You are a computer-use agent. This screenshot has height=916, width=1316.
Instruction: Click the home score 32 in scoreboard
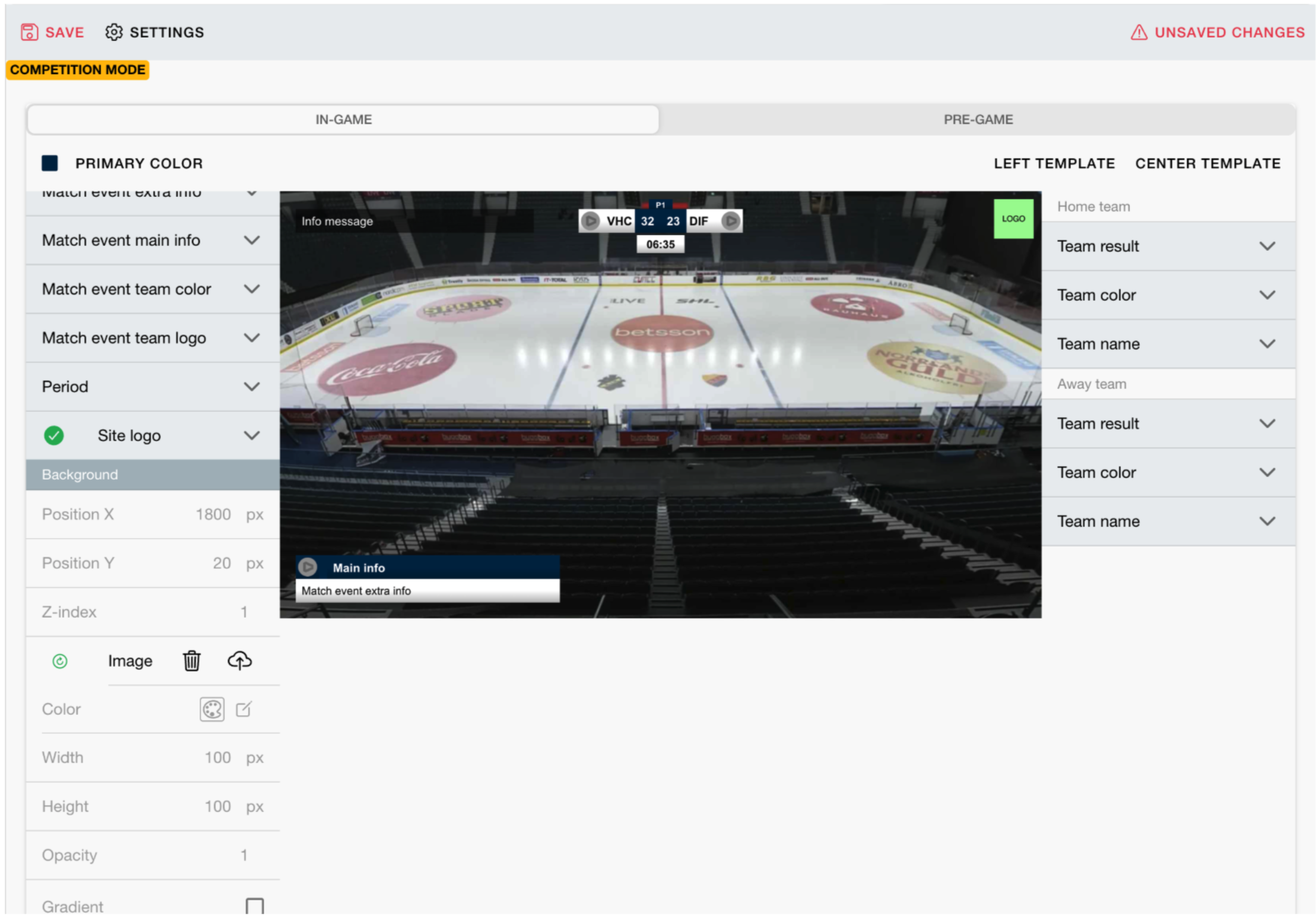click(x=647, y=221)
